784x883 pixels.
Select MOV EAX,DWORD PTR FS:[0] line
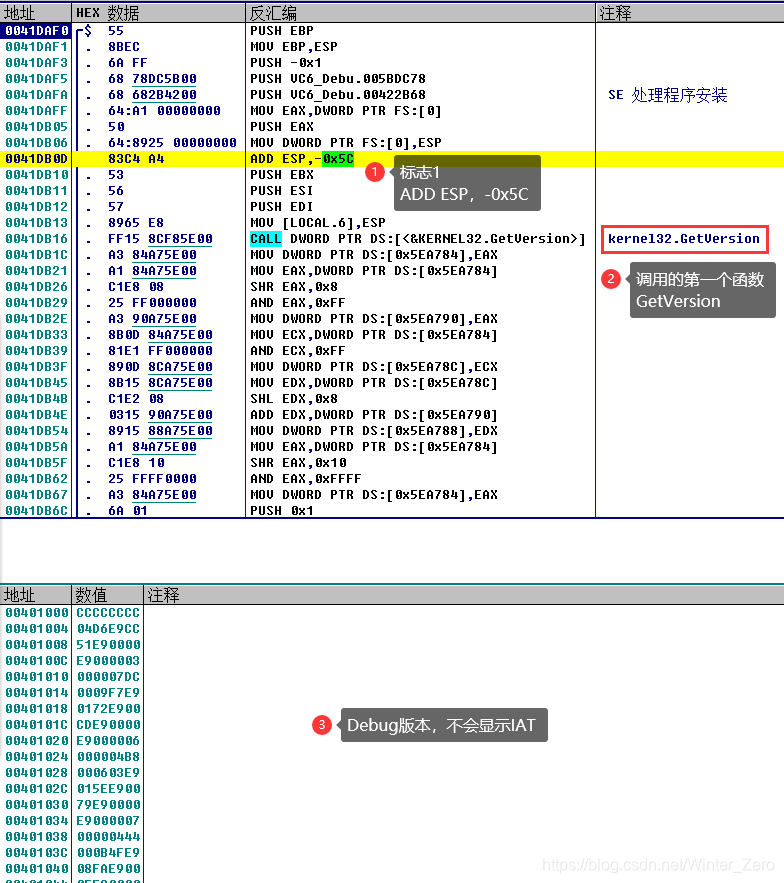point(346,111)
